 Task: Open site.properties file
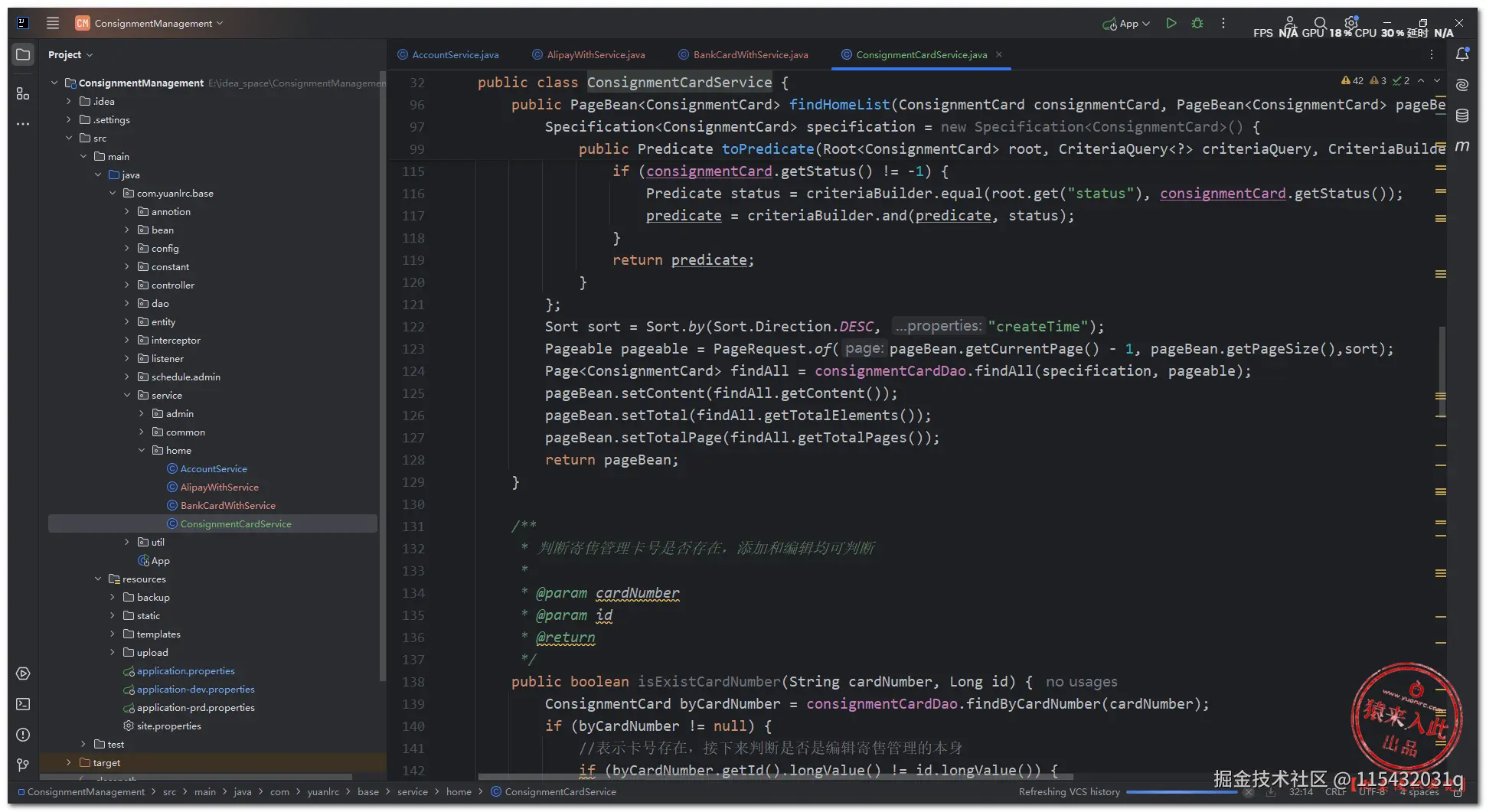tap(162, 726)
